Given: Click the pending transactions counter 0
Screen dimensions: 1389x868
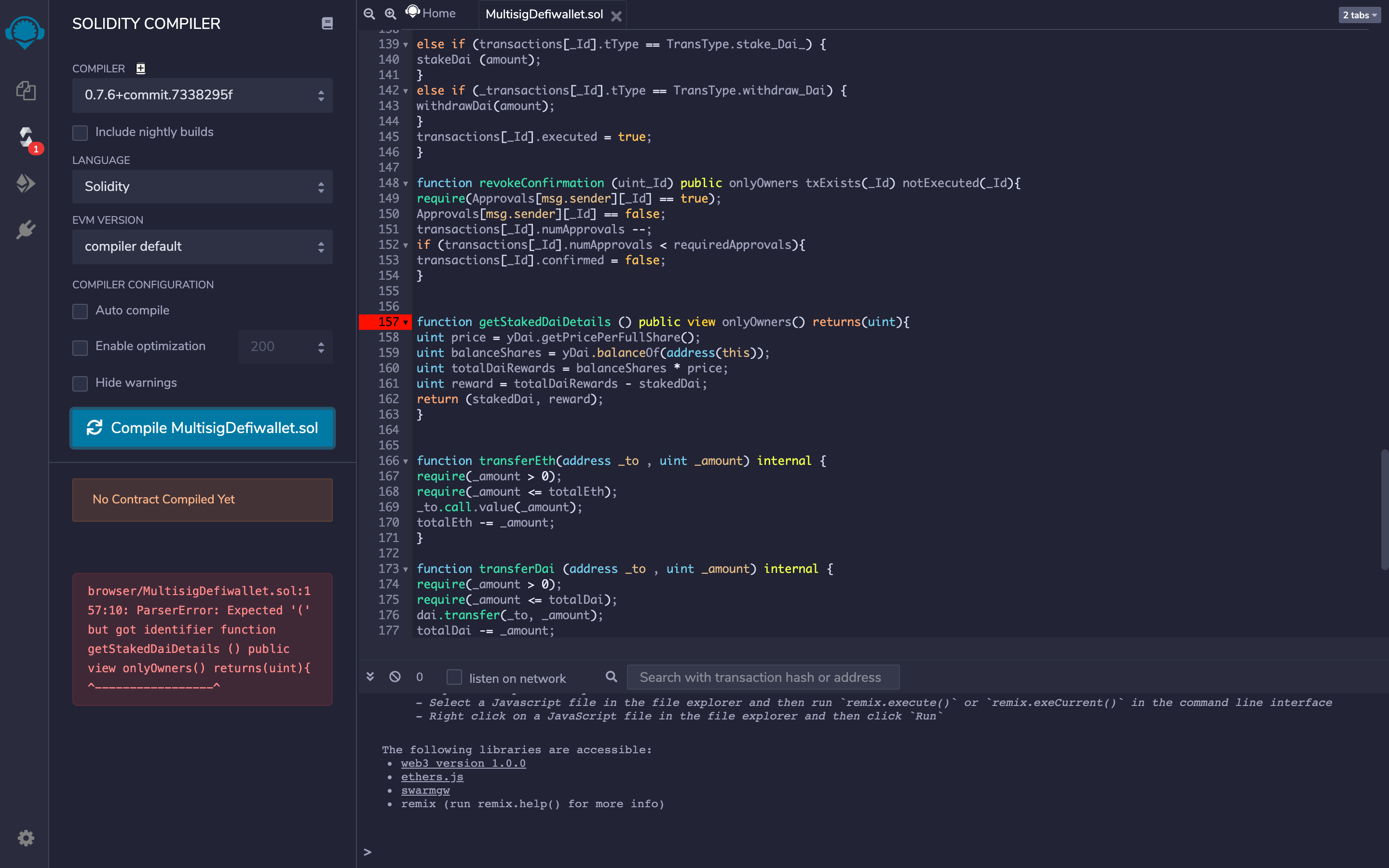Looking at the screenshot, I should tap(420, 677).
